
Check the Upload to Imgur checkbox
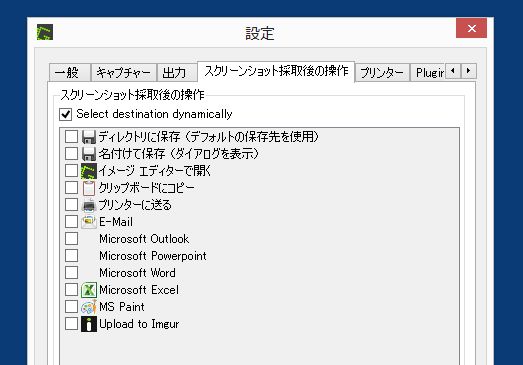(x=71, y=323)
